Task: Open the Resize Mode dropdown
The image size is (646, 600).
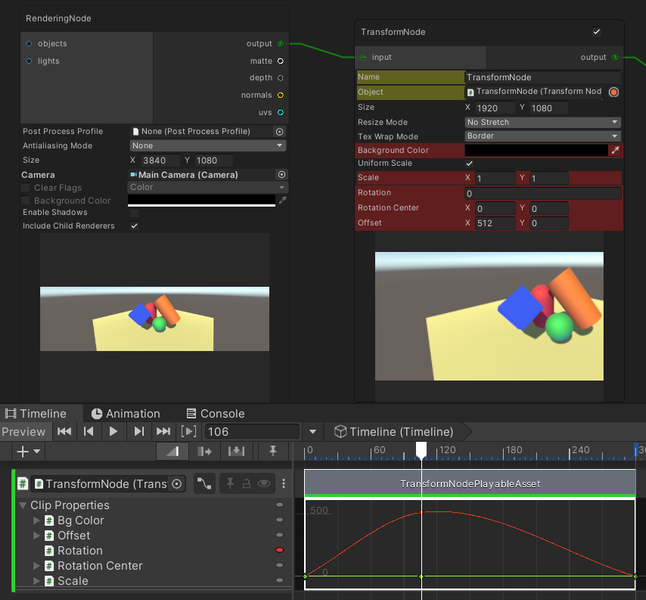Action: click(542, 122)
